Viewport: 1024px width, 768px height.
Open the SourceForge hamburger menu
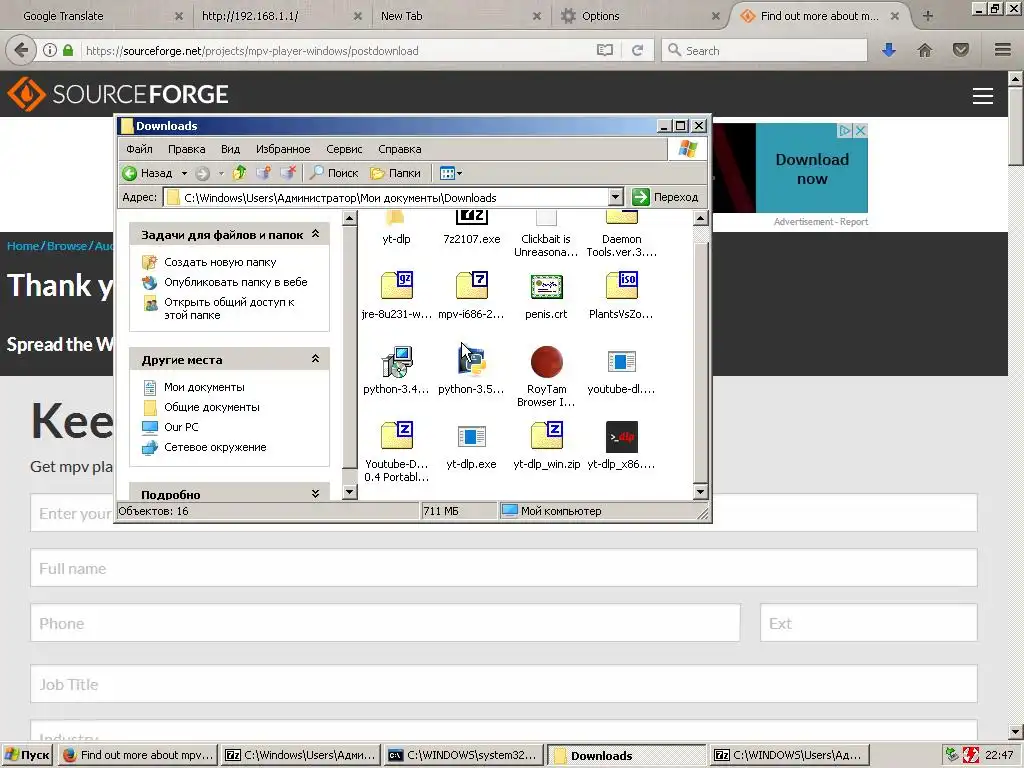click(983, 96)
